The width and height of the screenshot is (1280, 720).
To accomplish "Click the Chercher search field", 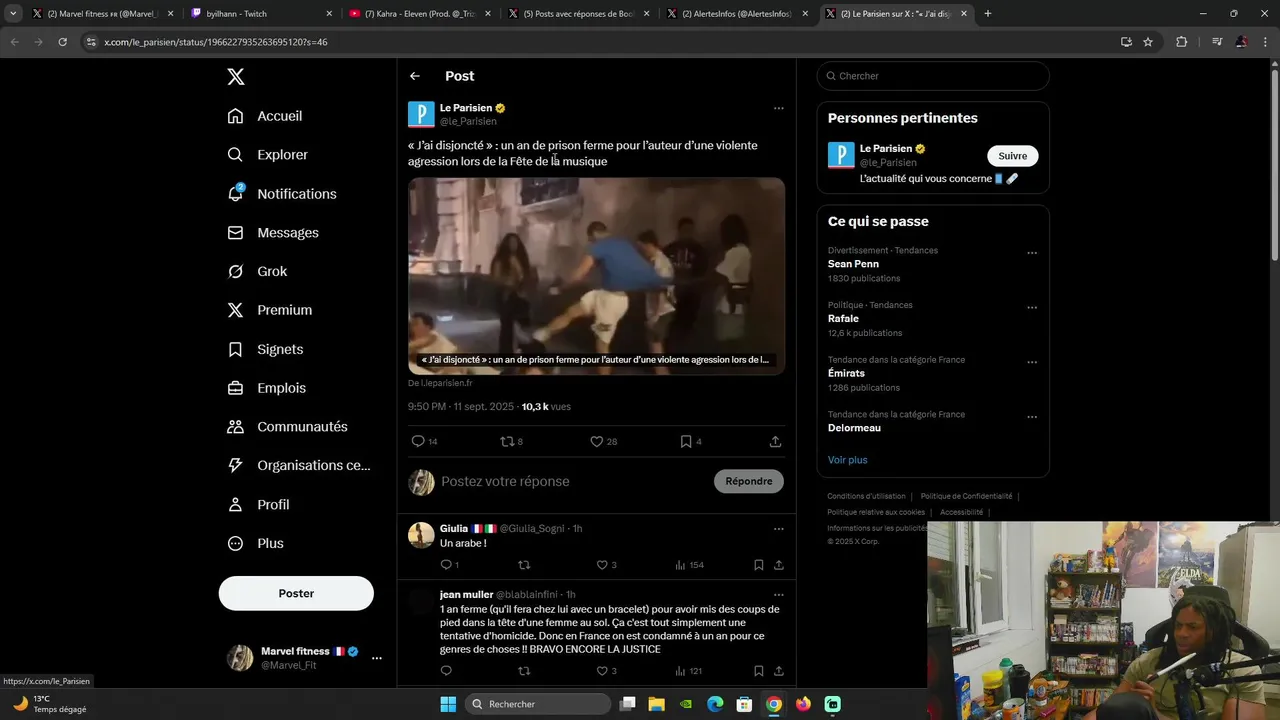I will 933,76.
